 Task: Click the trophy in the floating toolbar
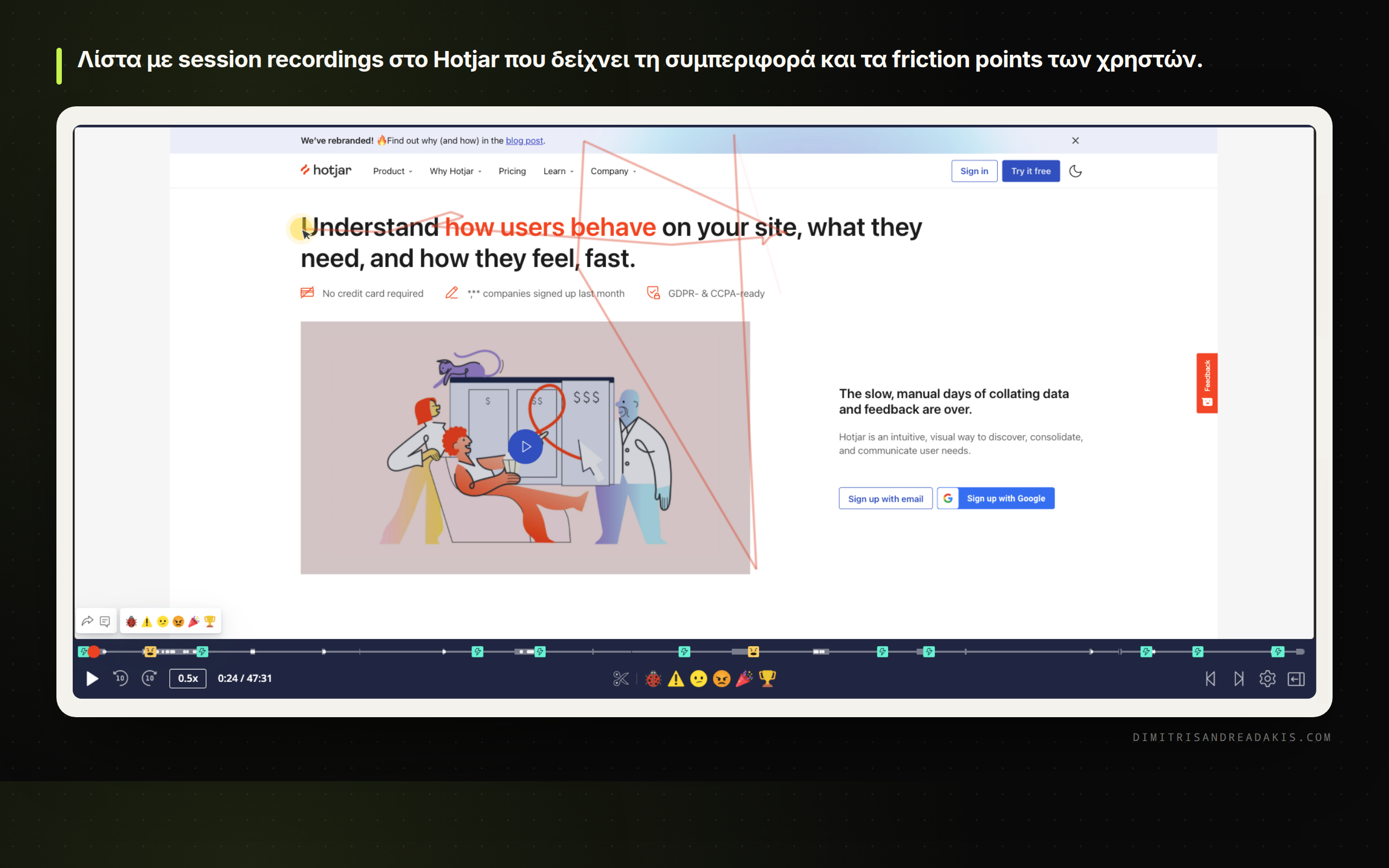210,622
